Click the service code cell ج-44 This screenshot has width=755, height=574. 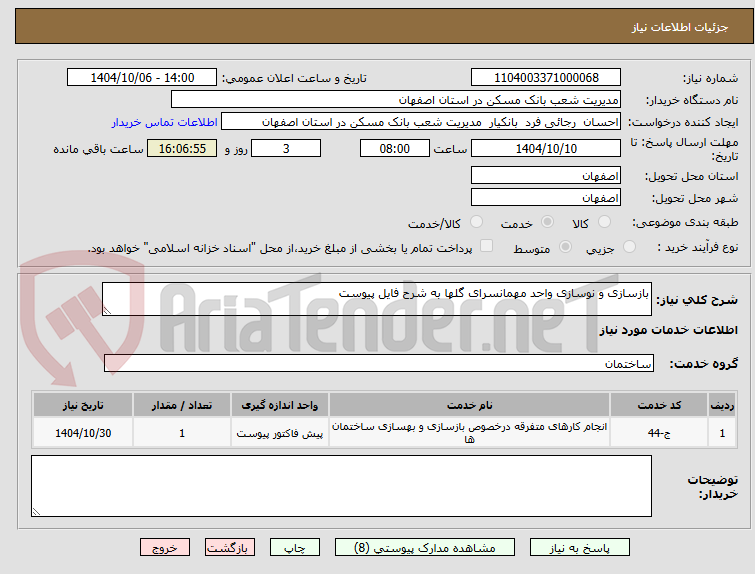pos(659,433)
